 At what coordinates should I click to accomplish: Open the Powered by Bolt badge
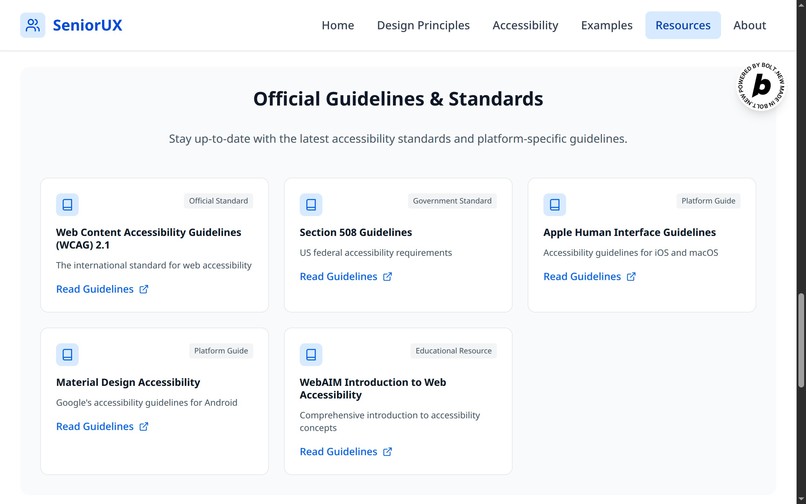click(761, 86)
